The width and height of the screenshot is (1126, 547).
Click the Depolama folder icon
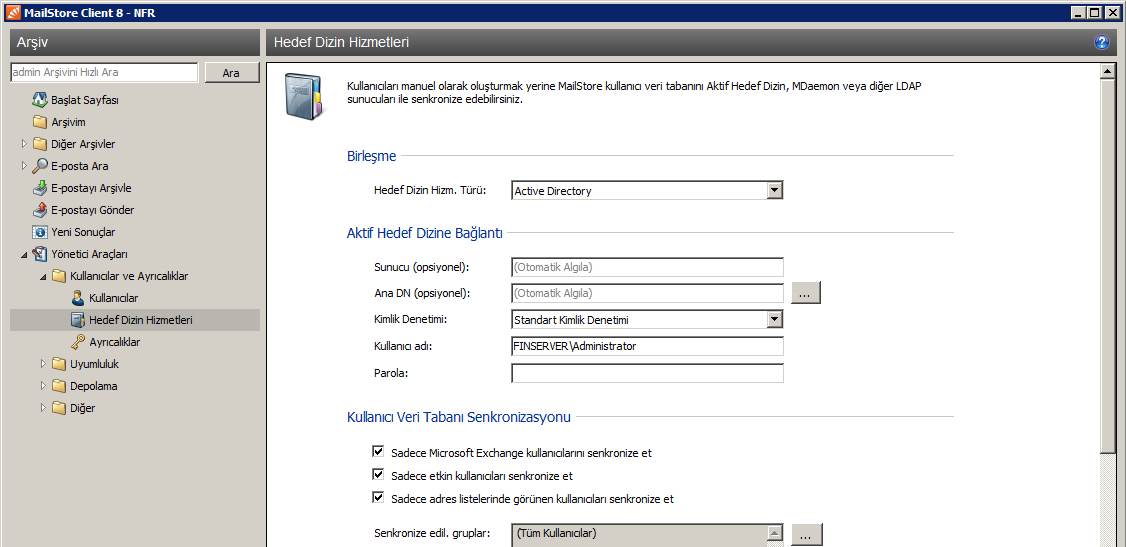tap(59, 386)
